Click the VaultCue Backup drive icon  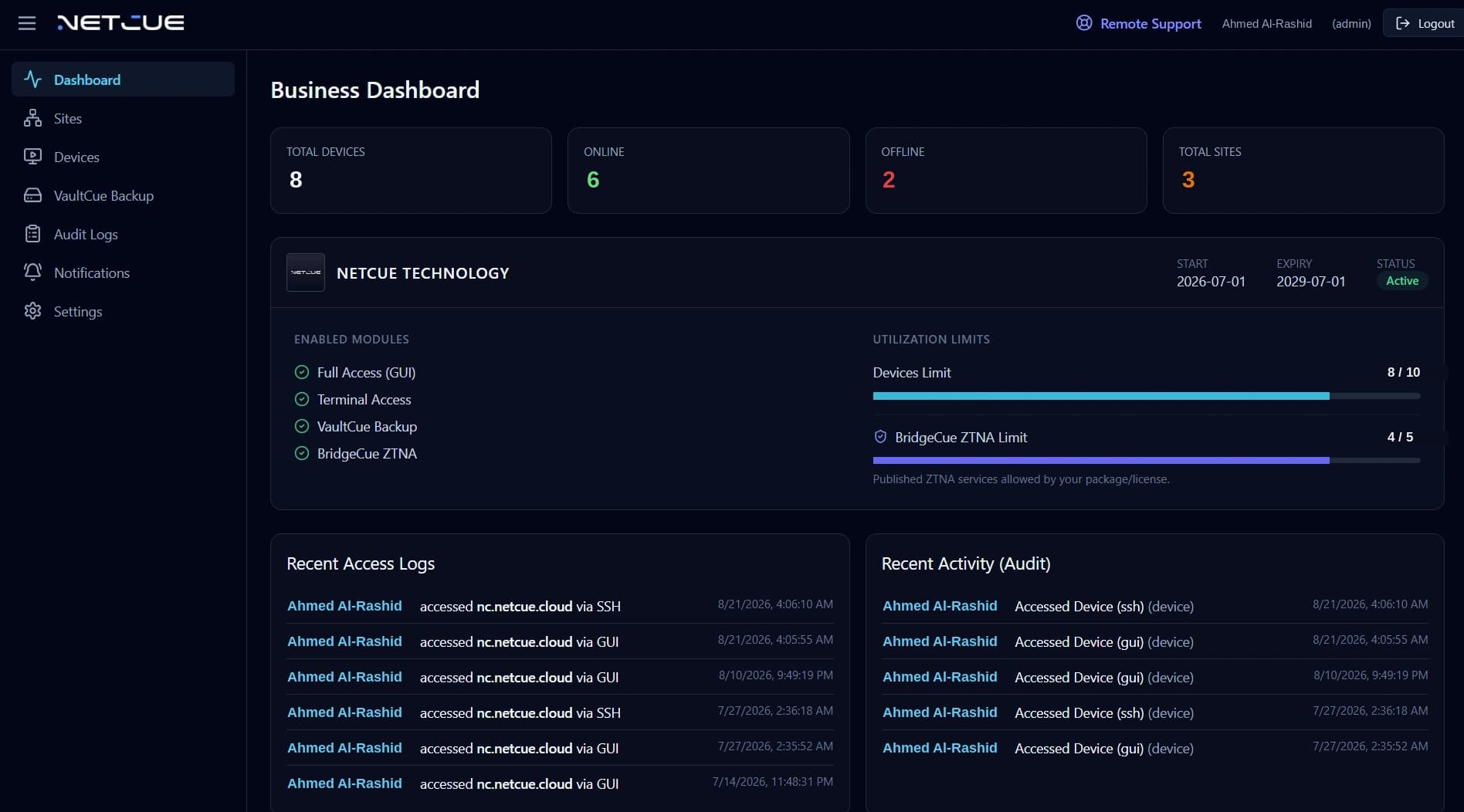pos(32,195)
